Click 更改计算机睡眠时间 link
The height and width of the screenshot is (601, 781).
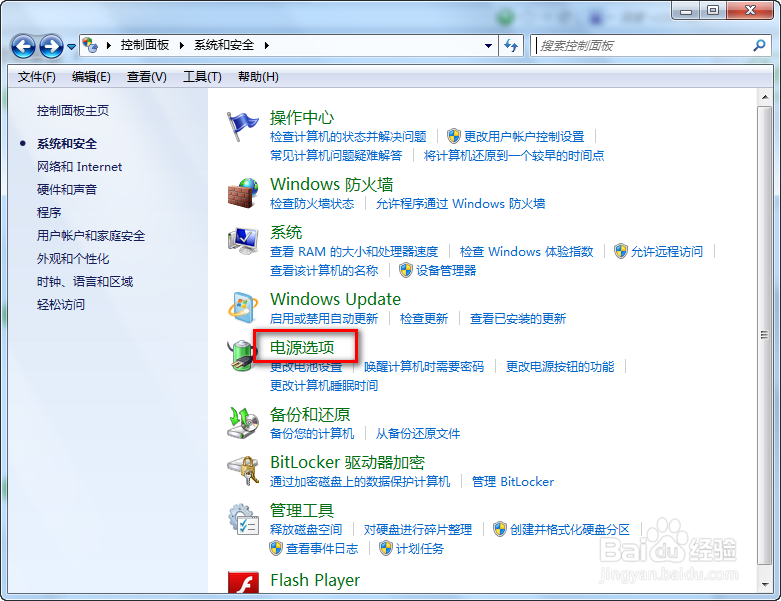[x=324, y=385]
